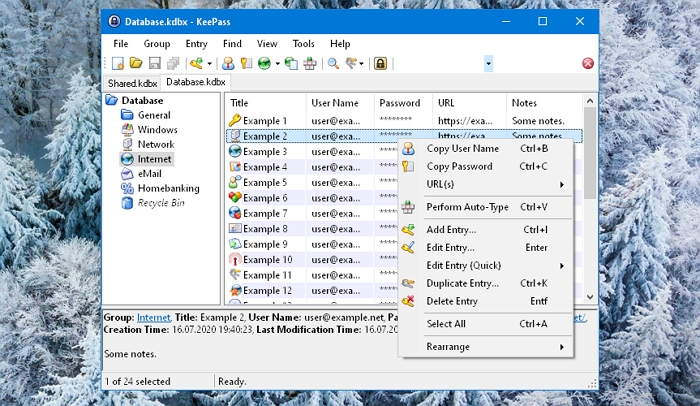Expand the Rearrange submenu
Viewport: 700px width, 406px height.
coord(485,347)
